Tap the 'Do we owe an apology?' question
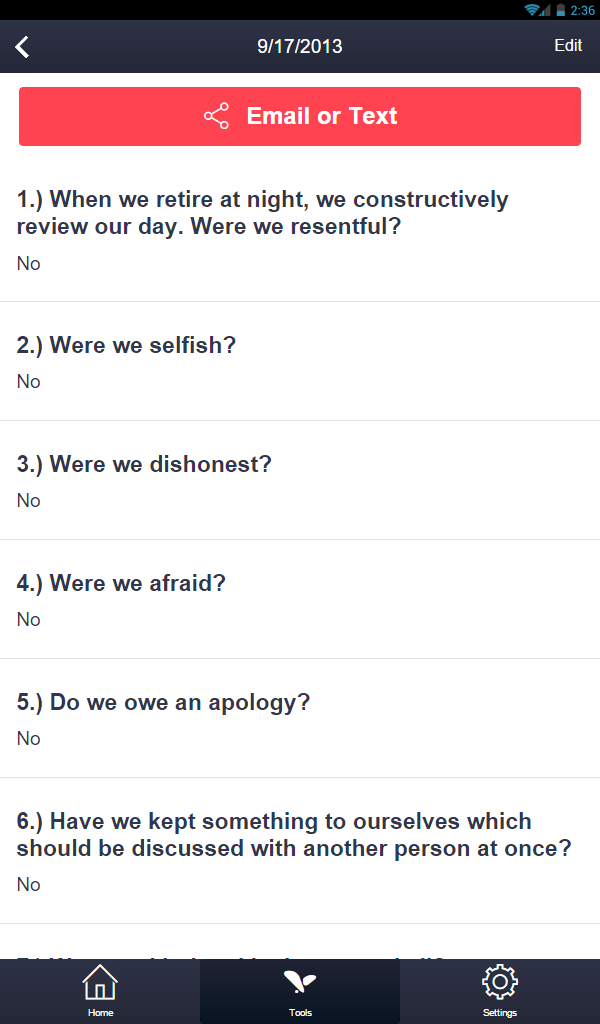The image size is (600, 1024). tap(179, 702)
